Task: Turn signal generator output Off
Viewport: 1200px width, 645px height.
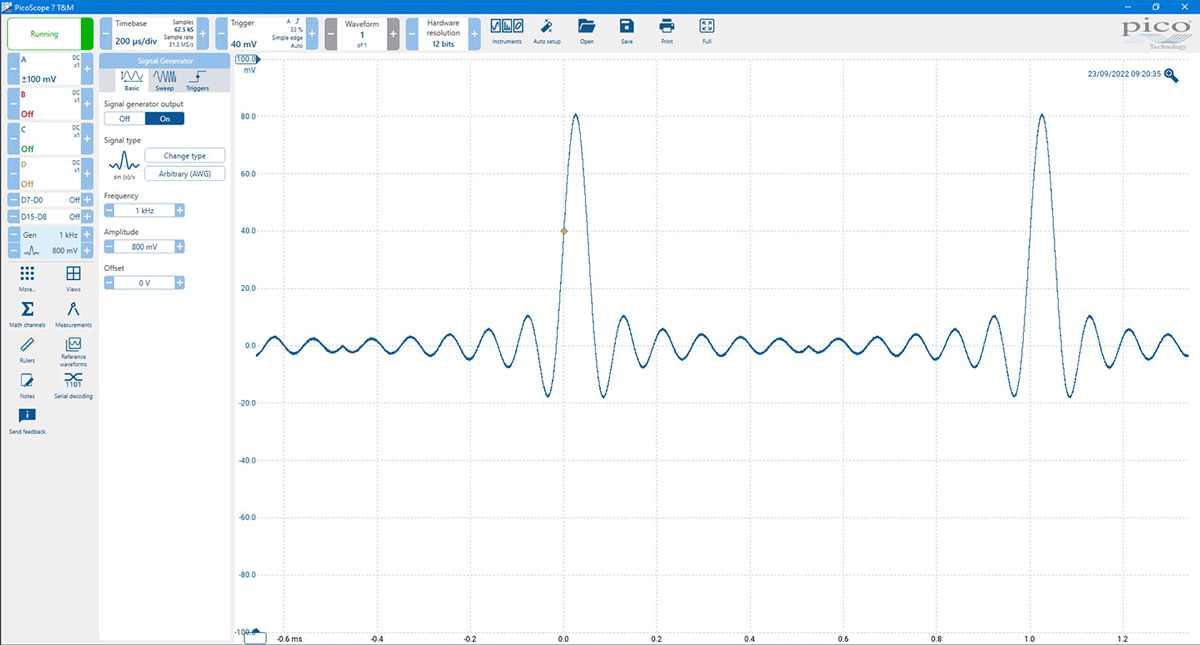Action: tap(124, 118)
